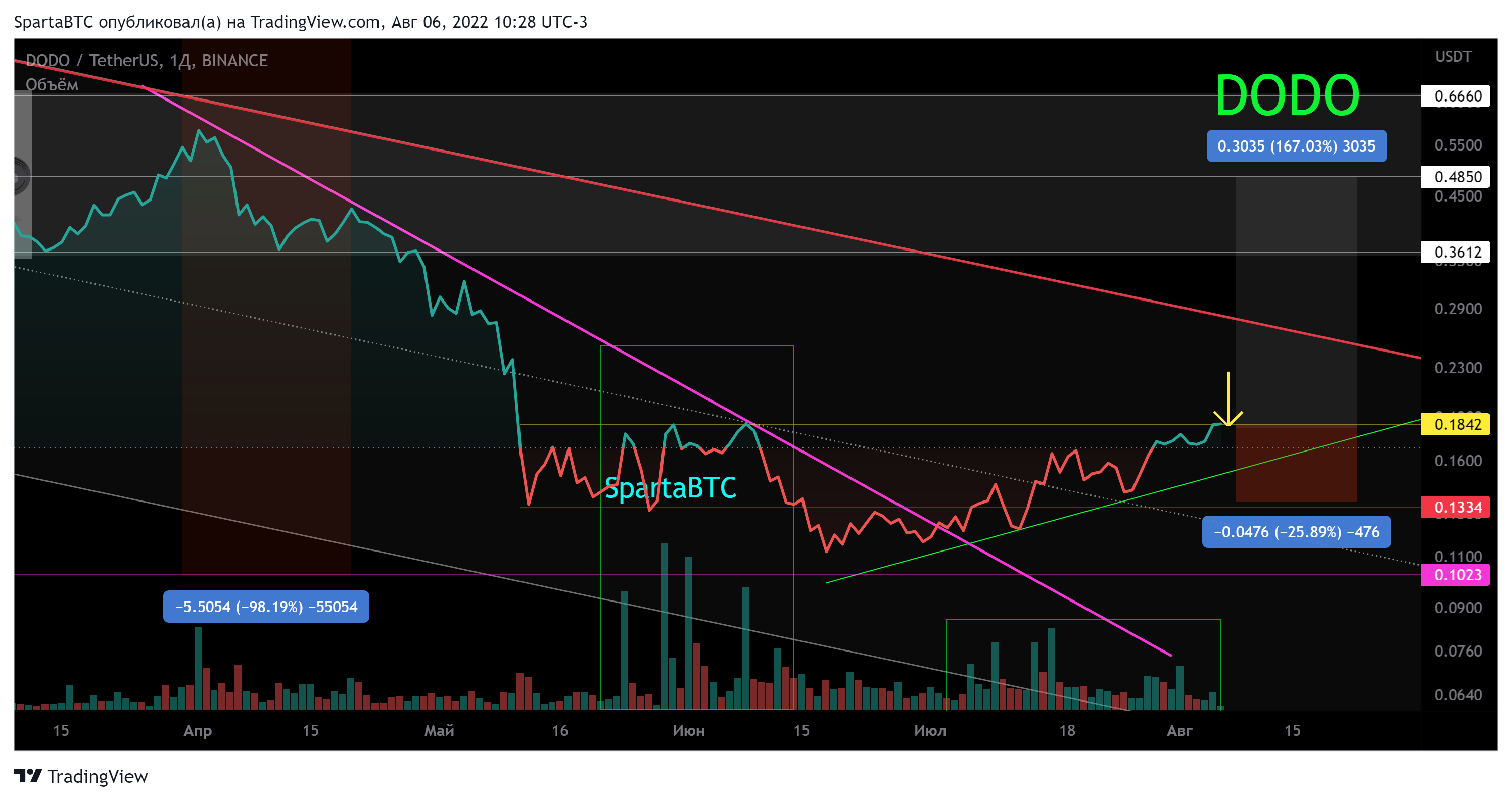Click the TradingView logo icon

coord(28,776)
